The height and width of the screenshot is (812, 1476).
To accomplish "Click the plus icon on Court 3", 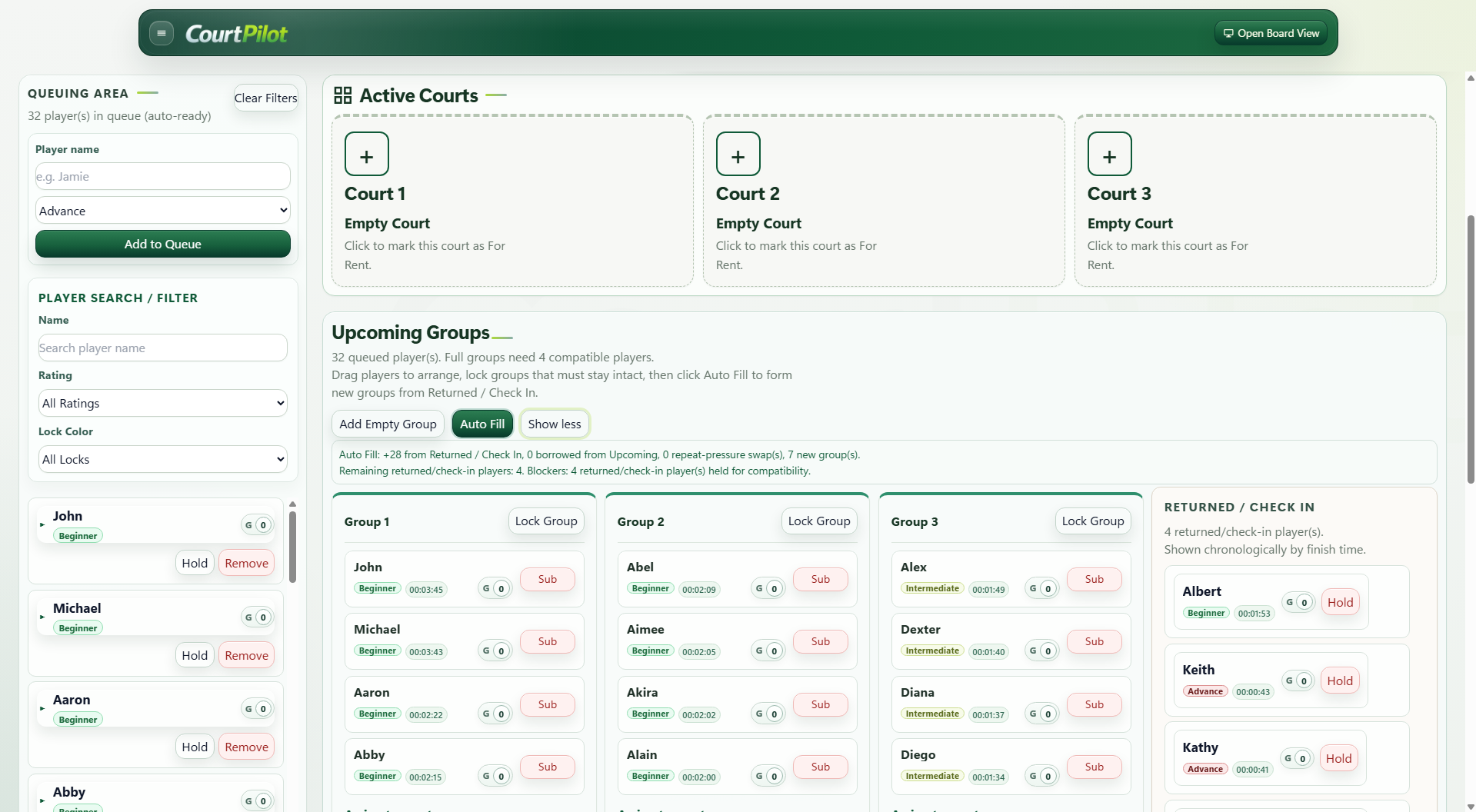I will [1110, 154].
